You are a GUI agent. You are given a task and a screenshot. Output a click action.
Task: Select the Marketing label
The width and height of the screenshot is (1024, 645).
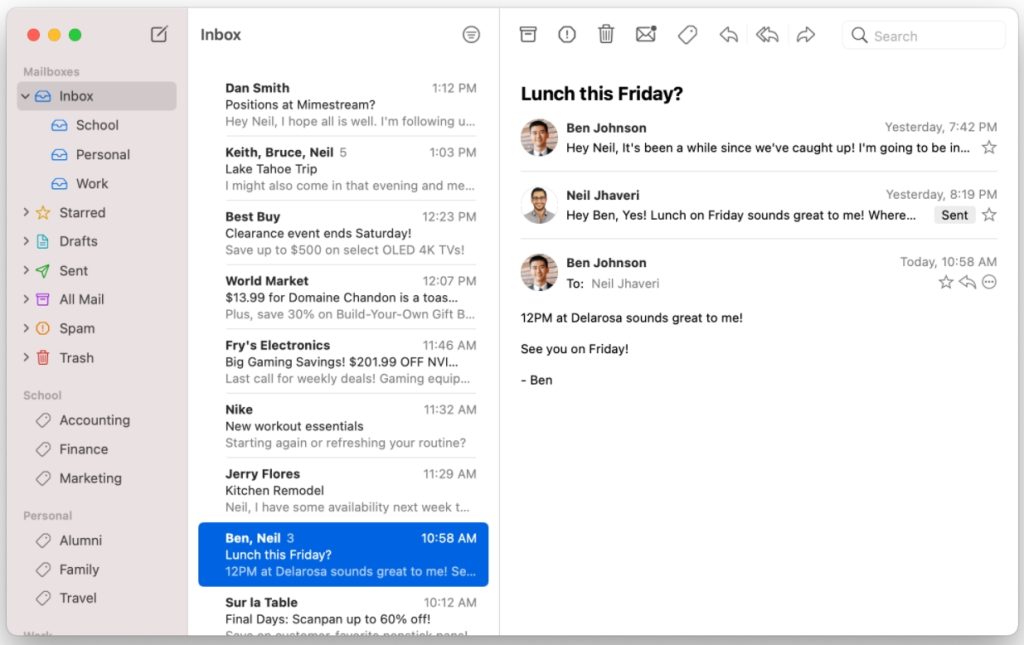(x=90, y=478)
